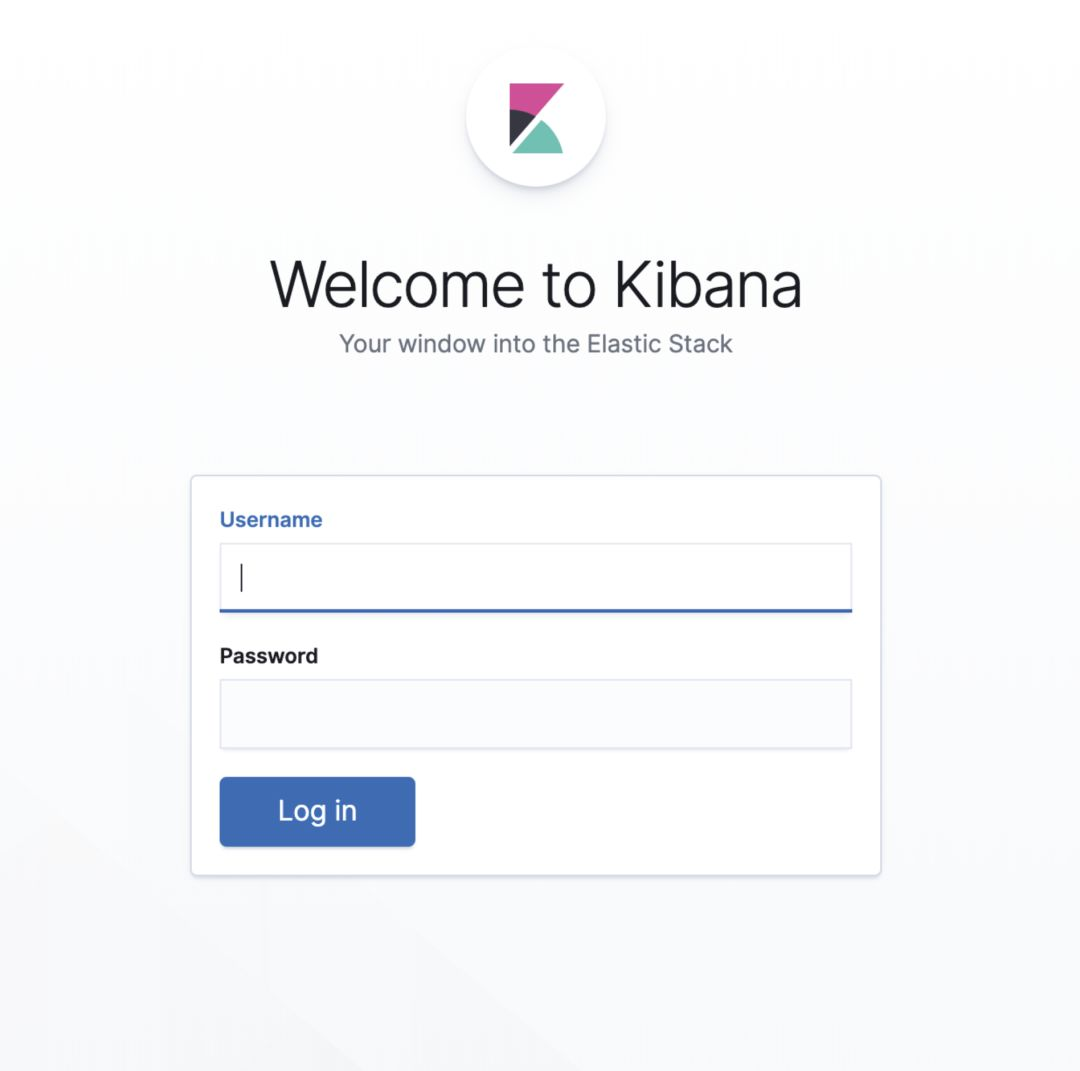Click the Password label
This screenshot has height=1071, width=1080.
point(269,656)
